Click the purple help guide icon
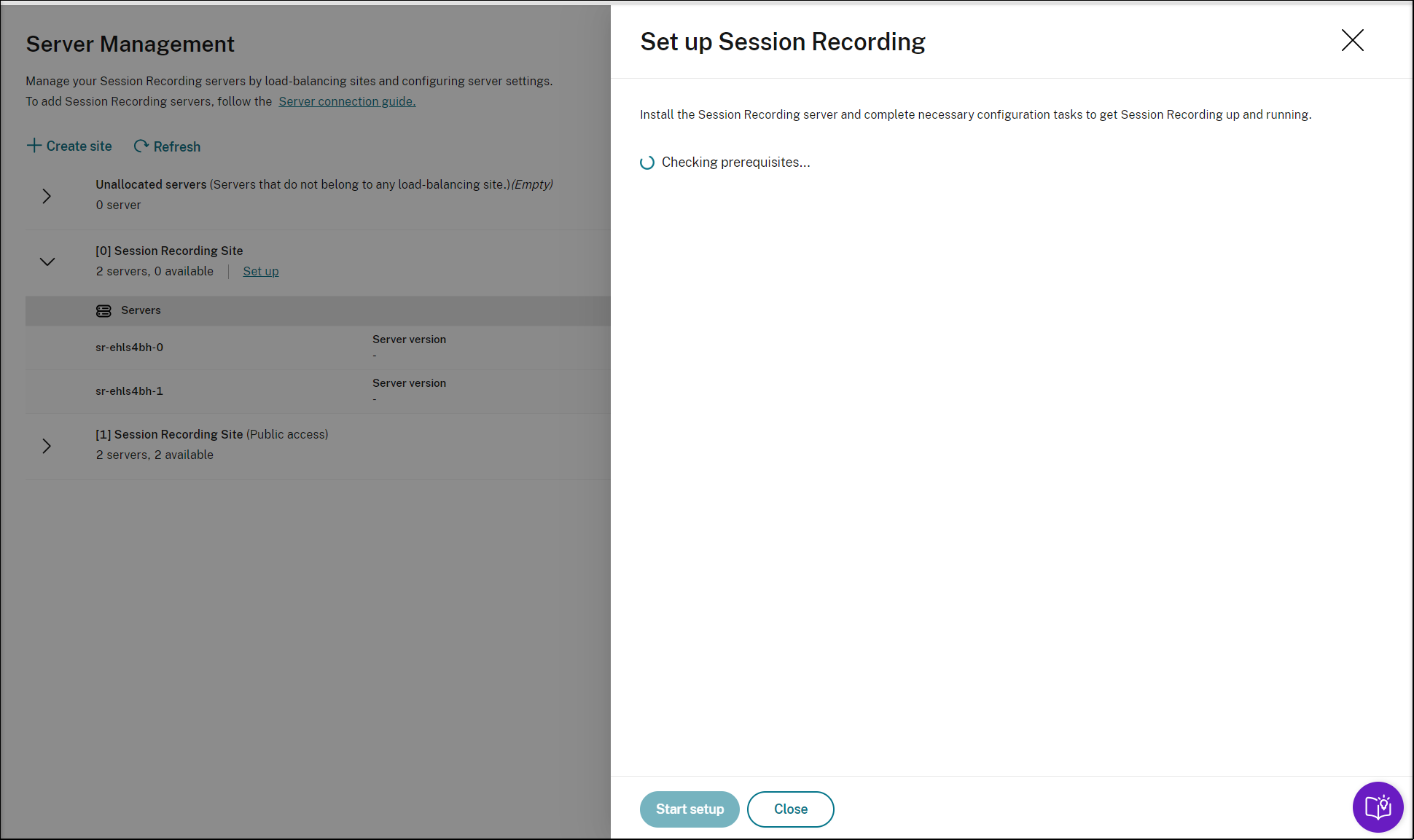The width and height of the screenshot is (1414, 840). click(1378, 807)
